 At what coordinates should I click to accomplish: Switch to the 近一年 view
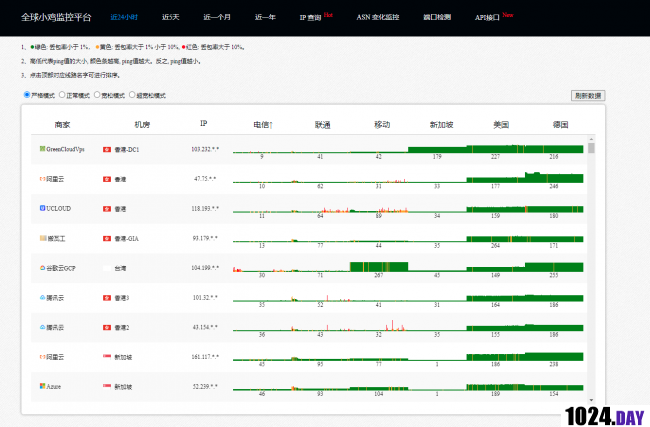[x=265, y=17]
